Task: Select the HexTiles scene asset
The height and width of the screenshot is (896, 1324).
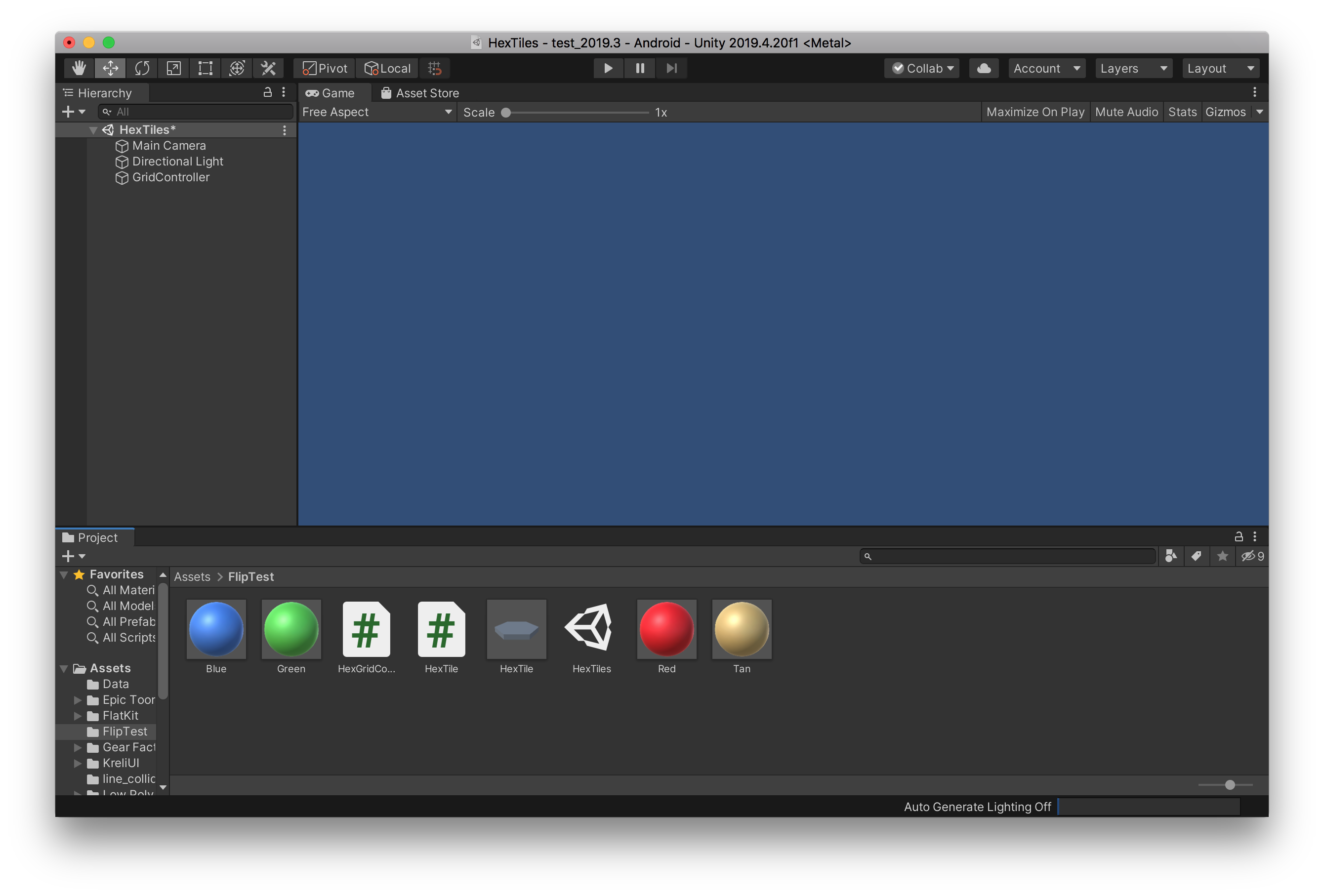Action: [x=591, y=637]
